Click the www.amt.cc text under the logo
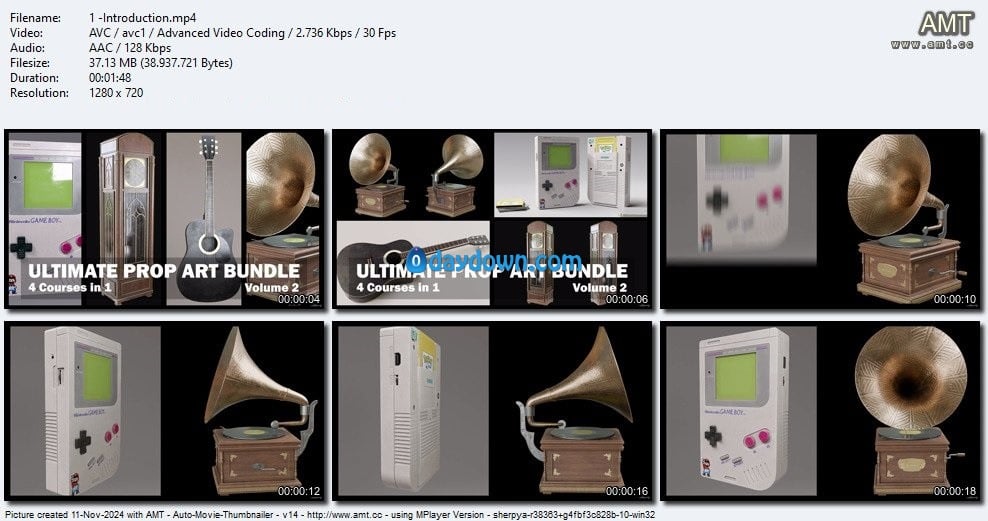 (x=932, y=44)
